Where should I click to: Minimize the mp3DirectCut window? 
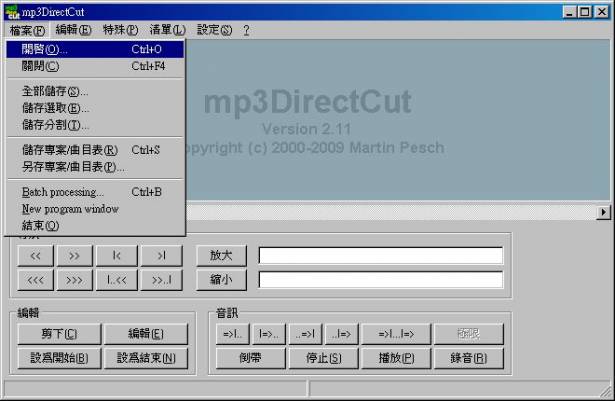(569, 12)
